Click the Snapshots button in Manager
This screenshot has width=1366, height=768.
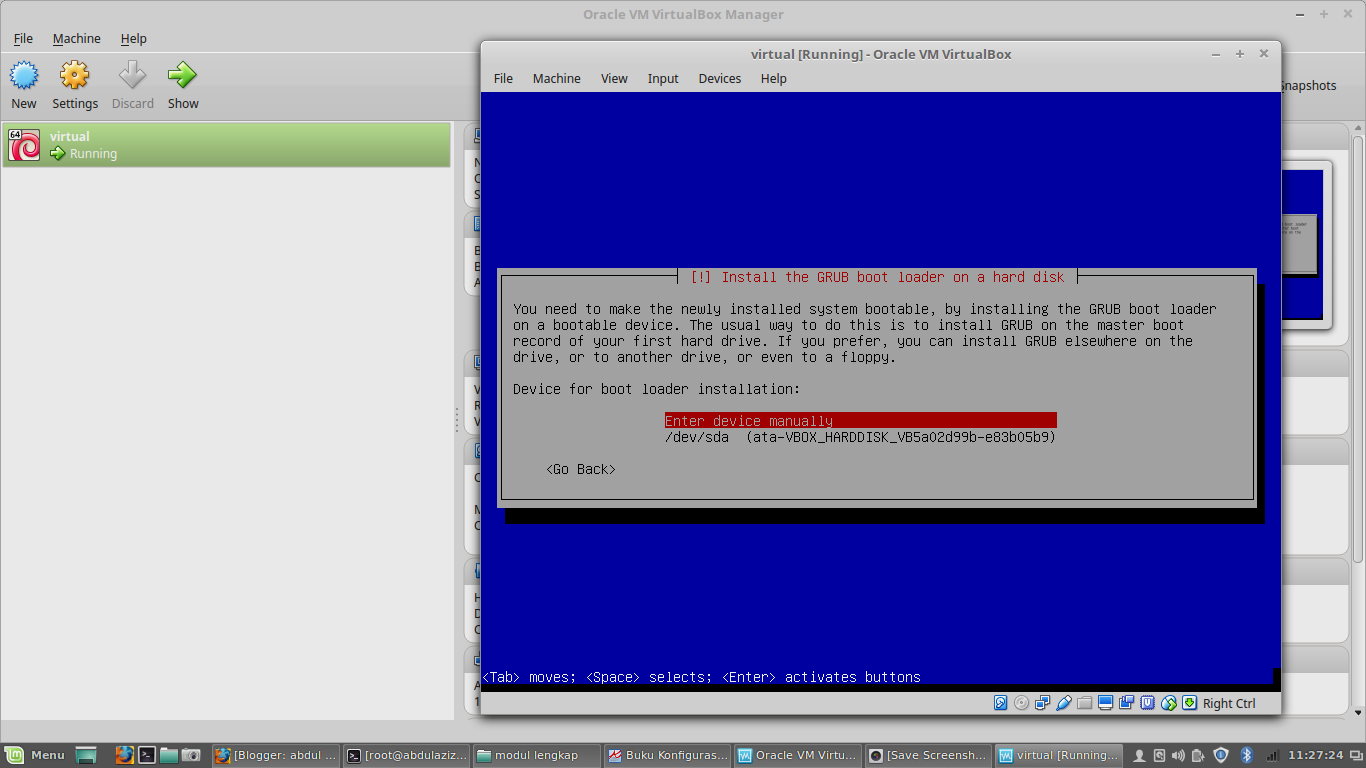1308,86
